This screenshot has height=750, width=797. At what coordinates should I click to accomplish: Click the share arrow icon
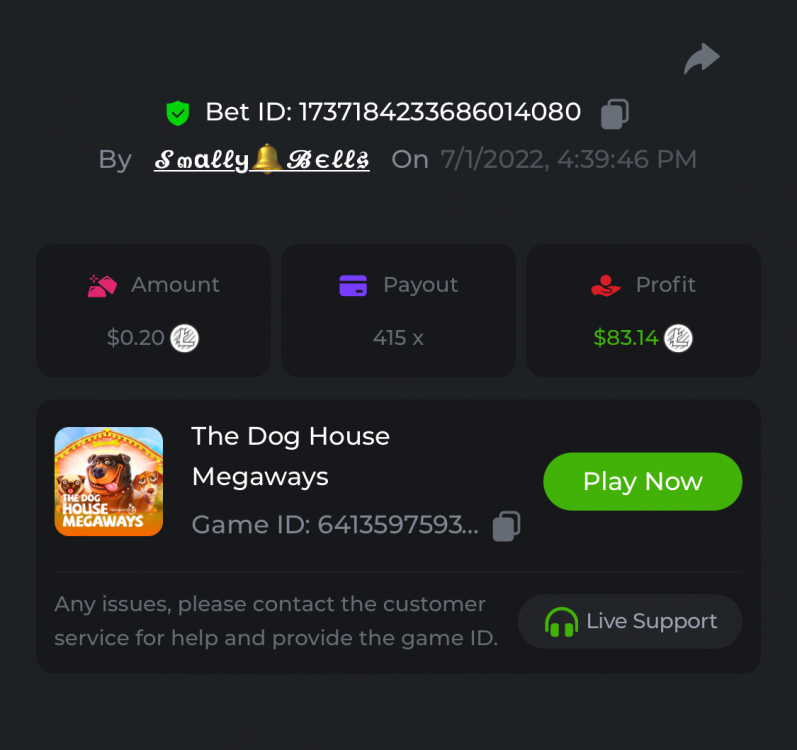click(701, 59)
